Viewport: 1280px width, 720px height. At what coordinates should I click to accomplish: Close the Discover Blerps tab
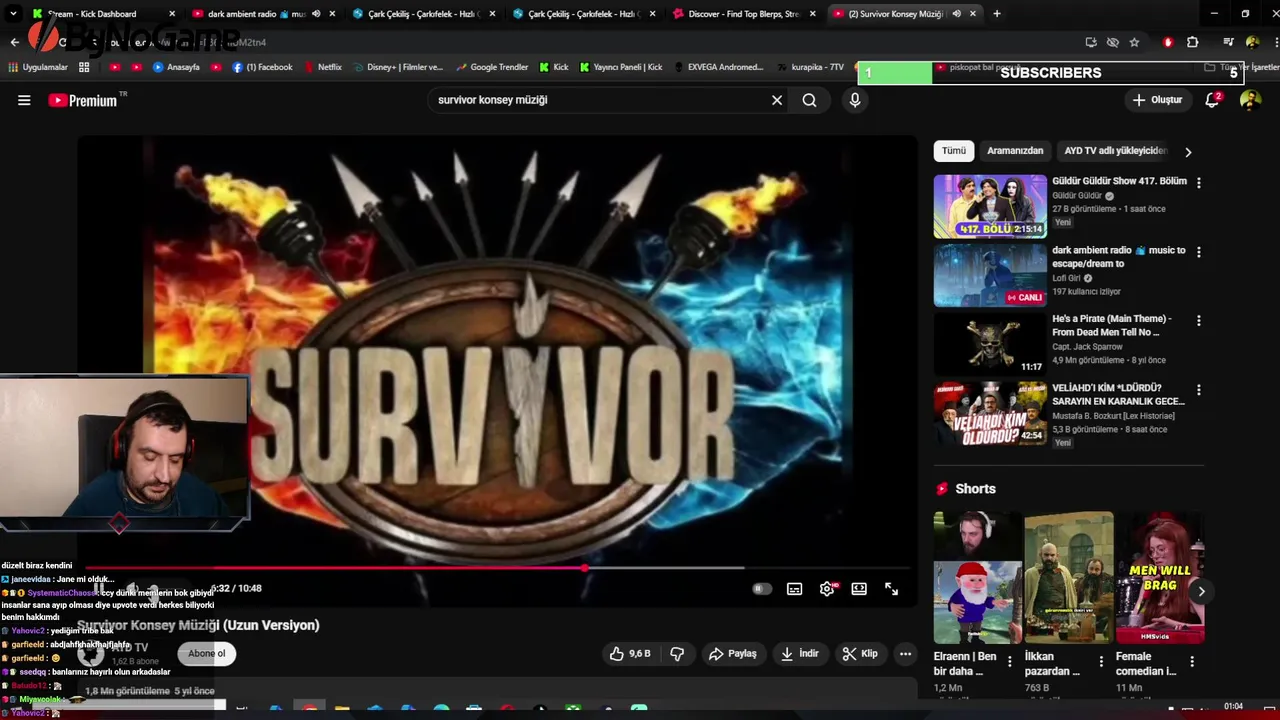point(812,14)
